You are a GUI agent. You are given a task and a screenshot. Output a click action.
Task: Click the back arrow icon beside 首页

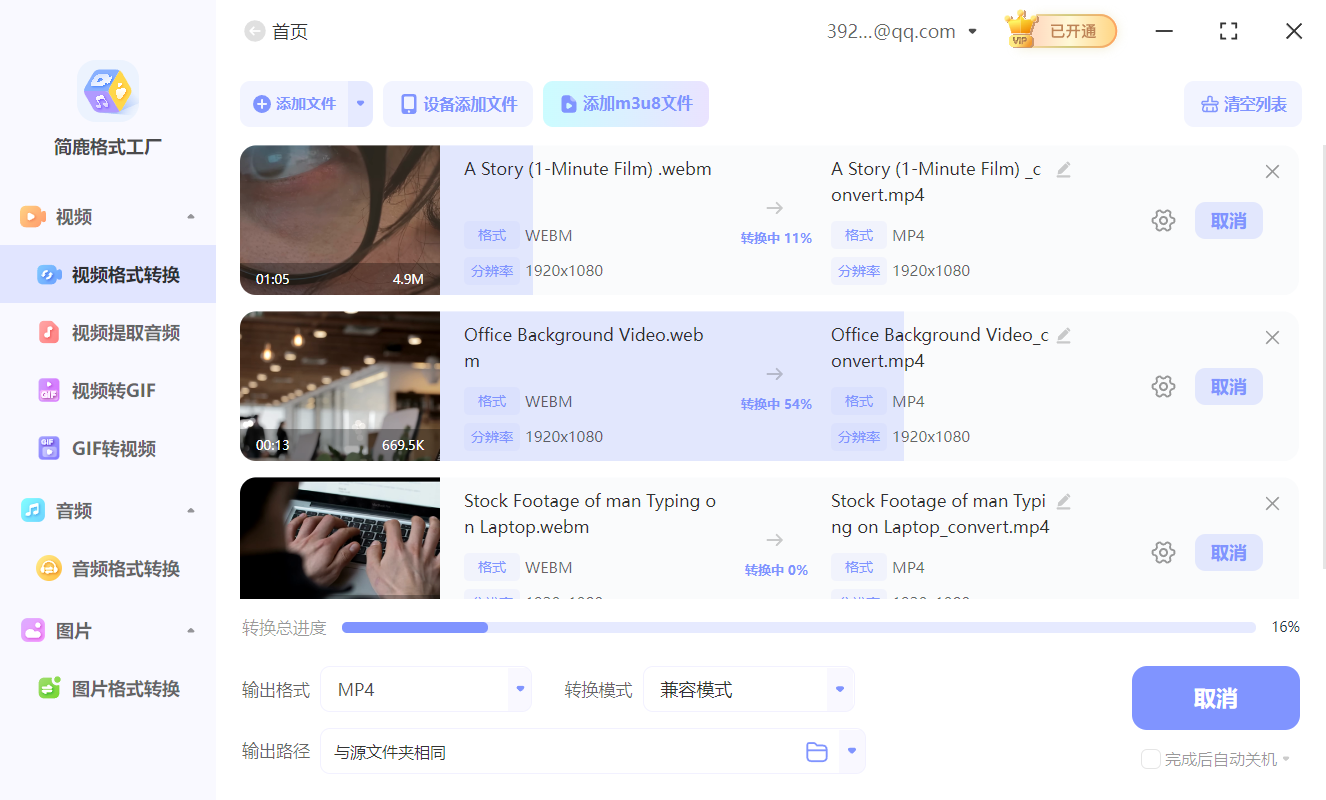[x=255, y=32]
